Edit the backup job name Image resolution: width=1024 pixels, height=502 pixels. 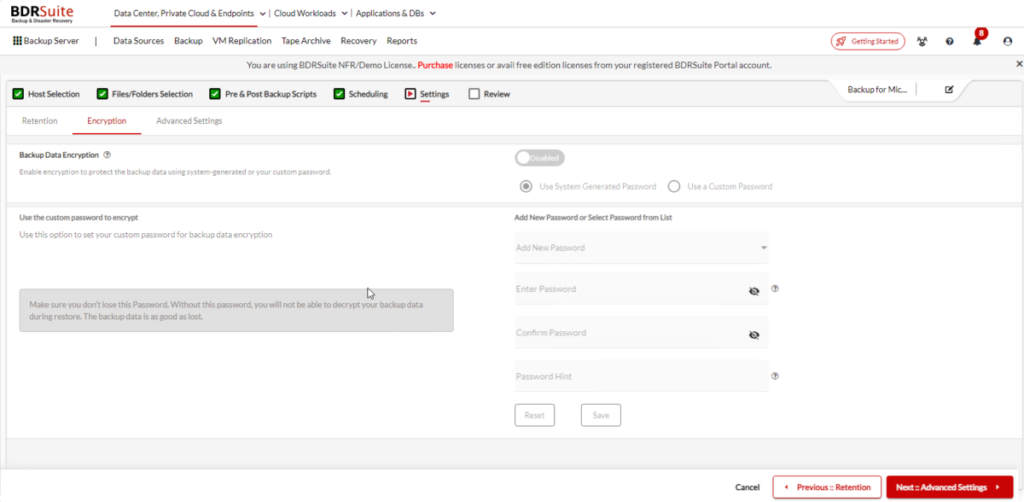(949, 90)
